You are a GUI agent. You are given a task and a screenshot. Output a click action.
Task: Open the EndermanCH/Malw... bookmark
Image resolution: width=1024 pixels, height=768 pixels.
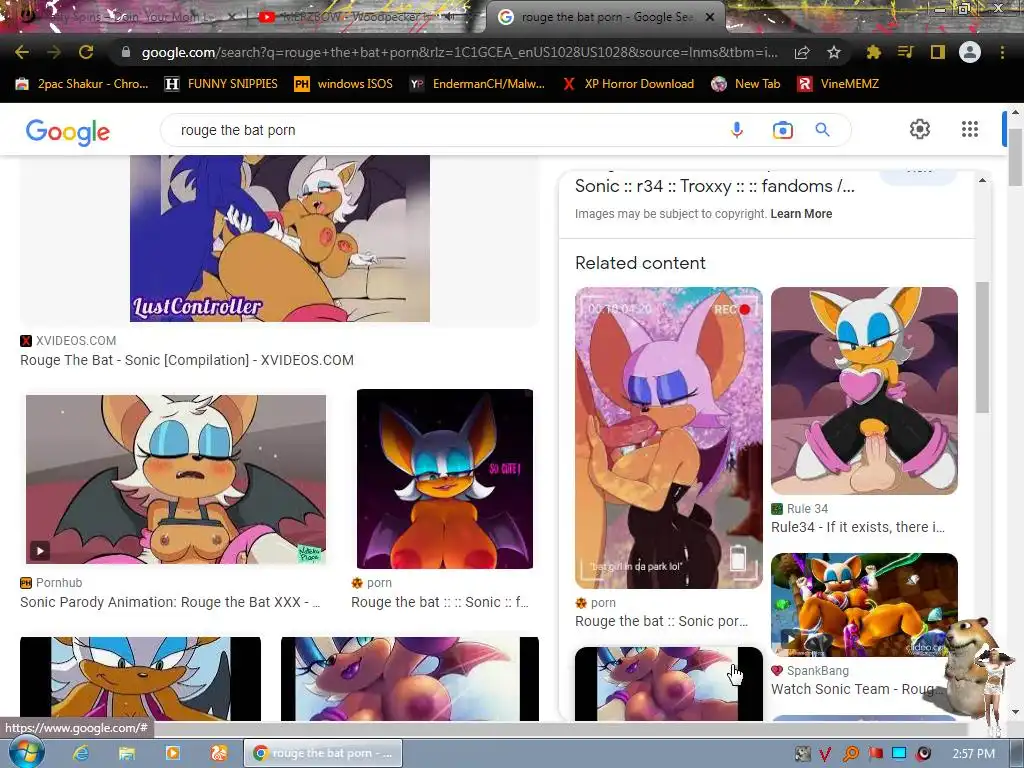click(x=477, y=84)
